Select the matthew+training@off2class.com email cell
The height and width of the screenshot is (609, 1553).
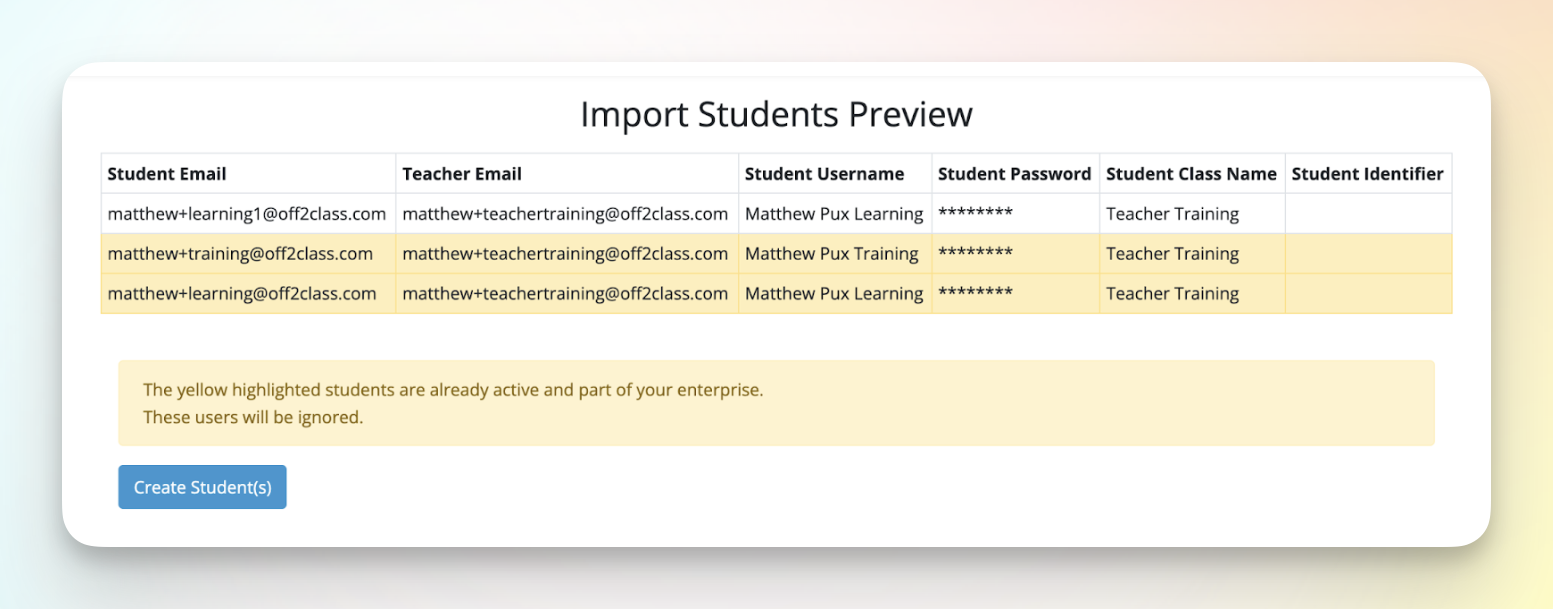click(240, 254)
